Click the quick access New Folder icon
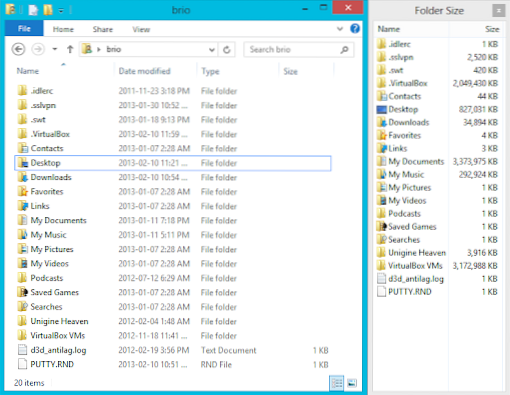510x395 pixels. (48, 10)
